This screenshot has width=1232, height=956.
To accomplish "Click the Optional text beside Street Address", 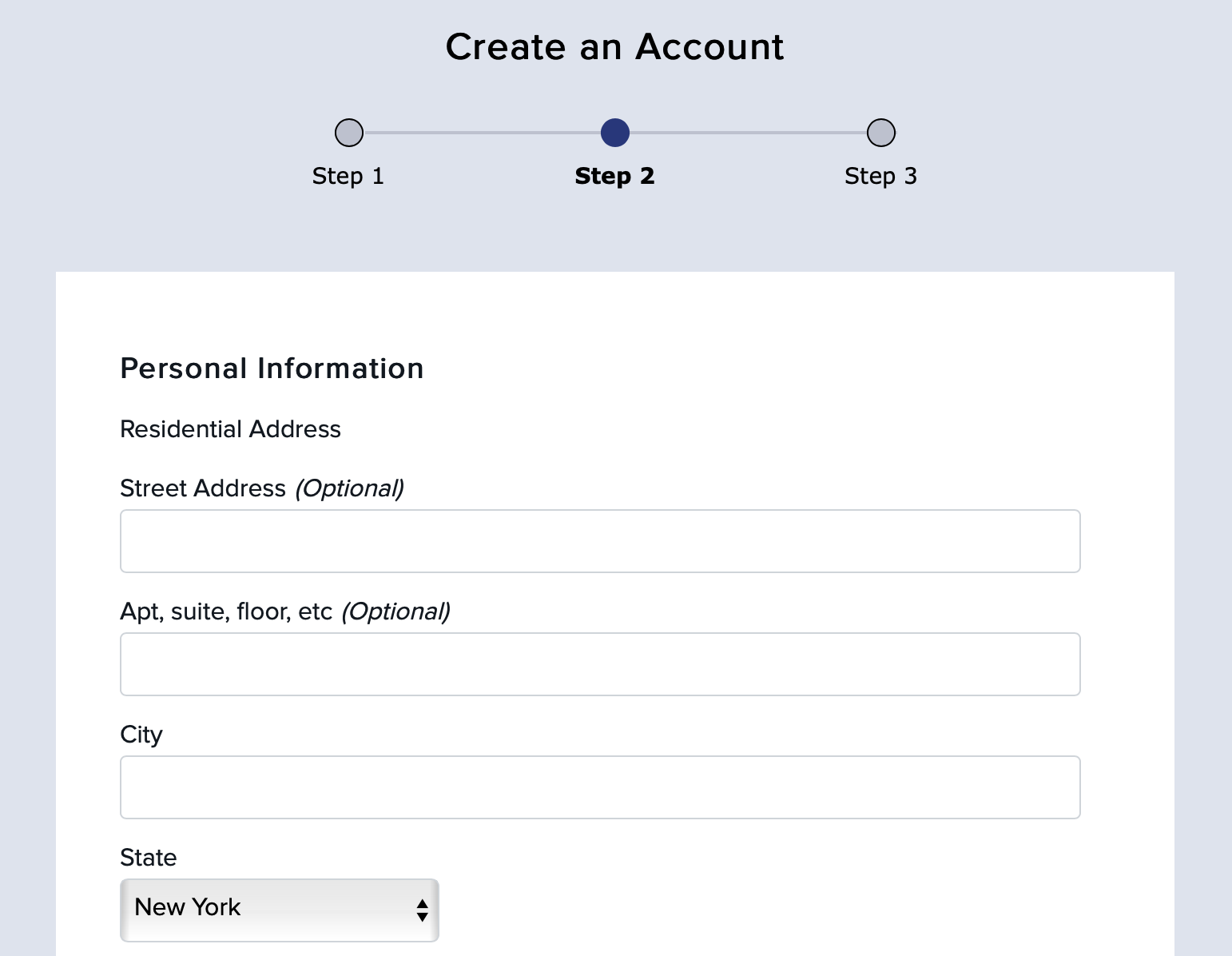I will 350,488.
